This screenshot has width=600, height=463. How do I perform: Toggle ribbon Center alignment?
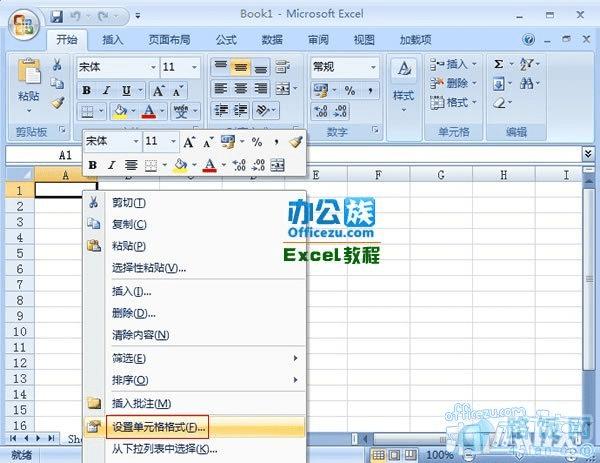[240, 89]
